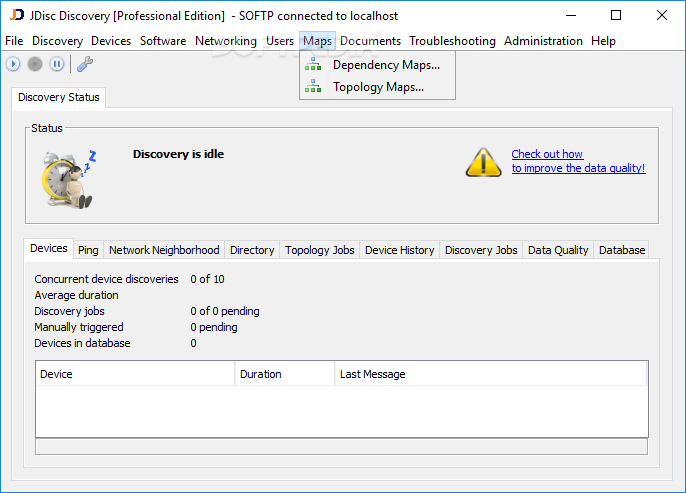
Task: Open the Troubleshooting menu
Action: tap(452, 41)
